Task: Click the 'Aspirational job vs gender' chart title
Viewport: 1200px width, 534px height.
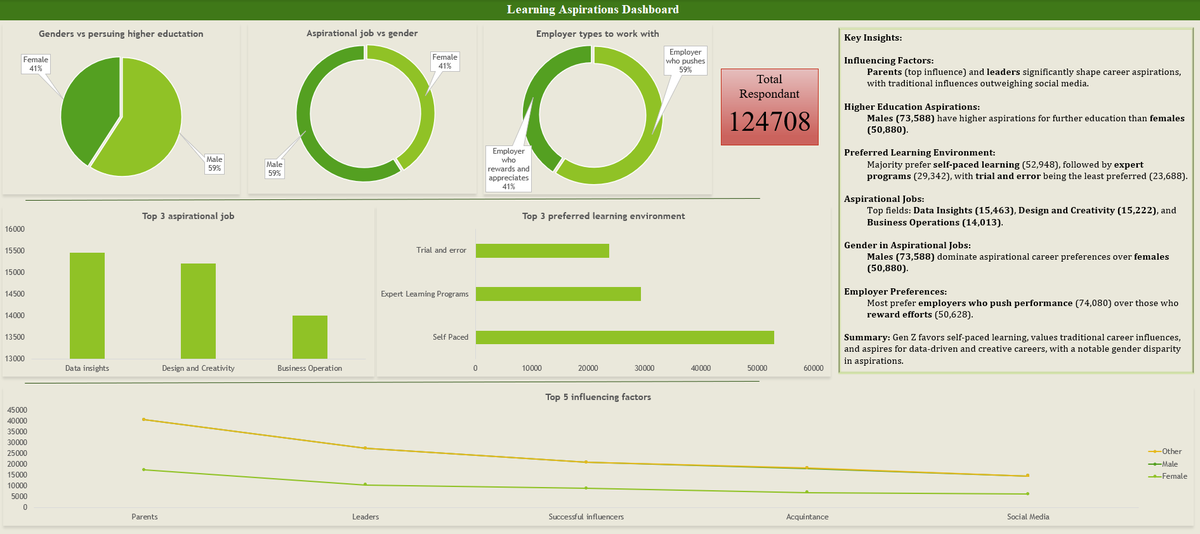Action: pos(361,34)
